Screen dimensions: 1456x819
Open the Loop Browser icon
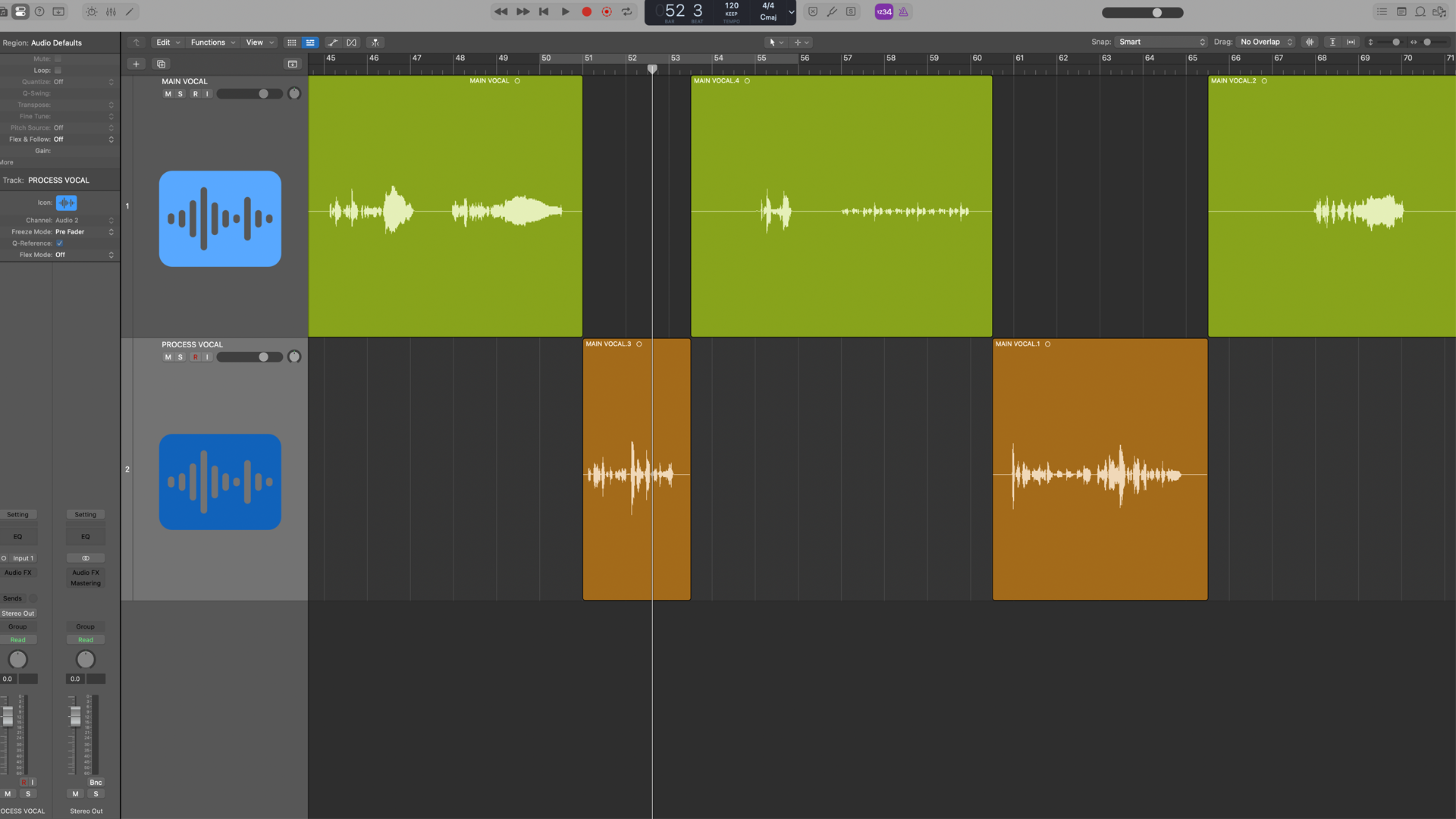(x=1420, y=11)
